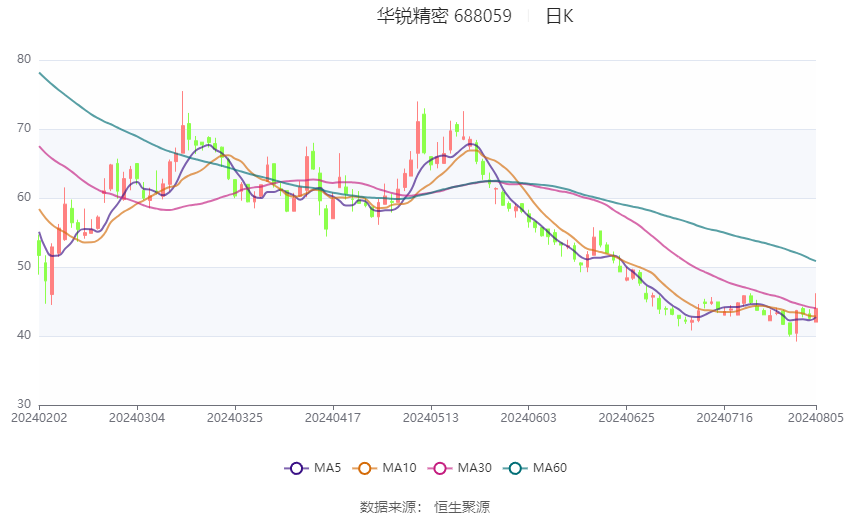Click the y-axis value 80

pos(24,59)
